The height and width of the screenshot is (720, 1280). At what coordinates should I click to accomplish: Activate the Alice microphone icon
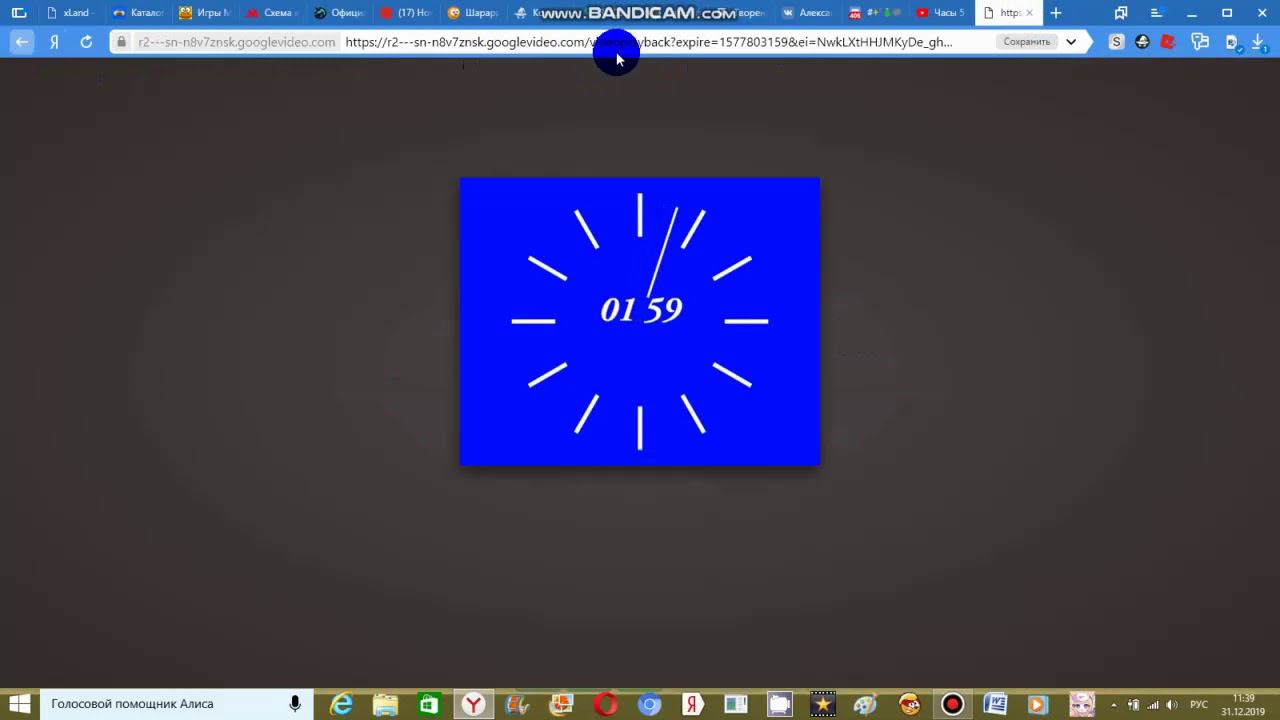pos(295,704)
